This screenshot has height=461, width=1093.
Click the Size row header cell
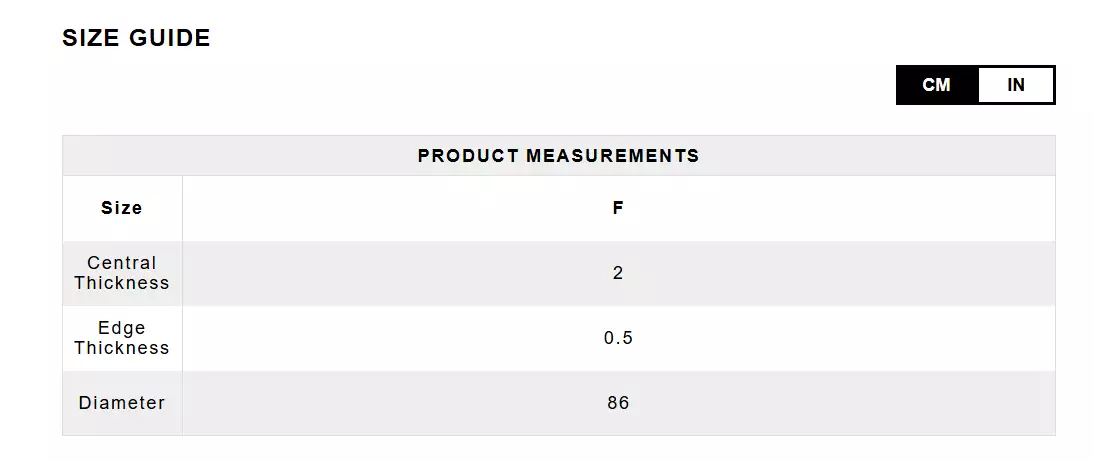pyautogui.click(x=122, y=208)
